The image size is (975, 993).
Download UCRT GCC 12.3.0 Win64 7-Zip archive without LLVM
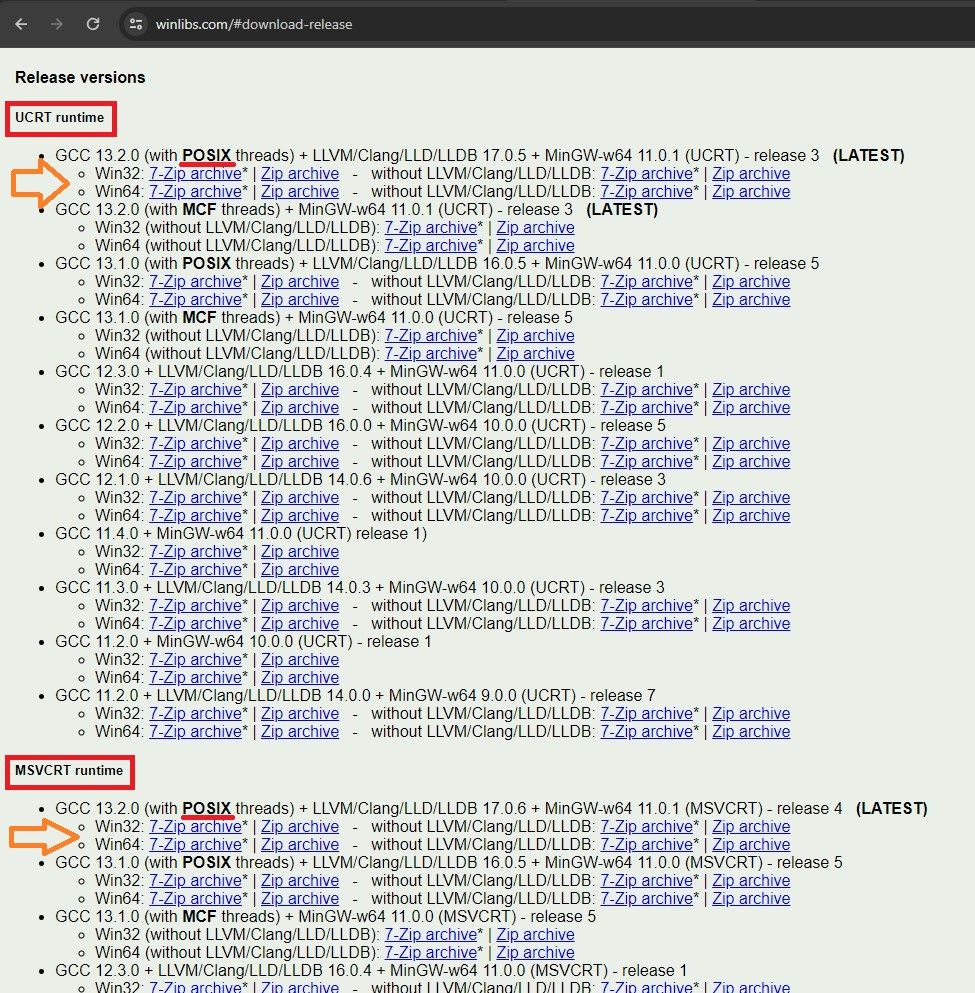pyautogui.click(x=646, y=407)
